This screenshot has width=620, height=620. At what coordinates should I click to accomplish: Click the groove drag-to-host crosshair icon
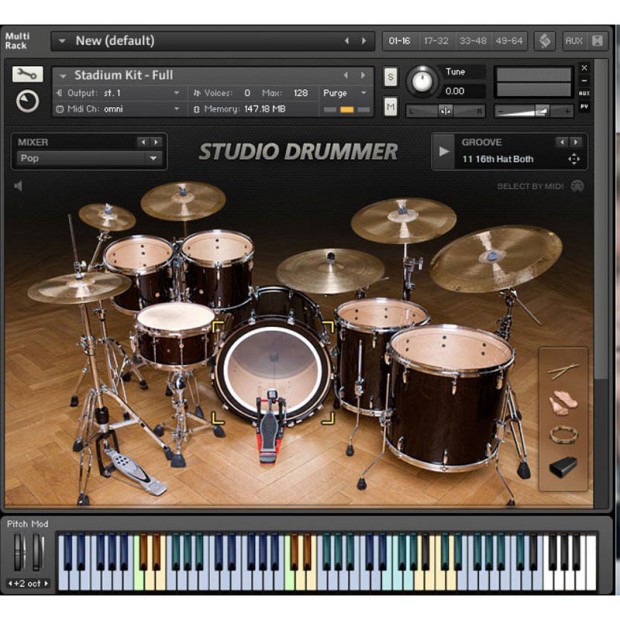pyautogui.click(x=574, y=159)
